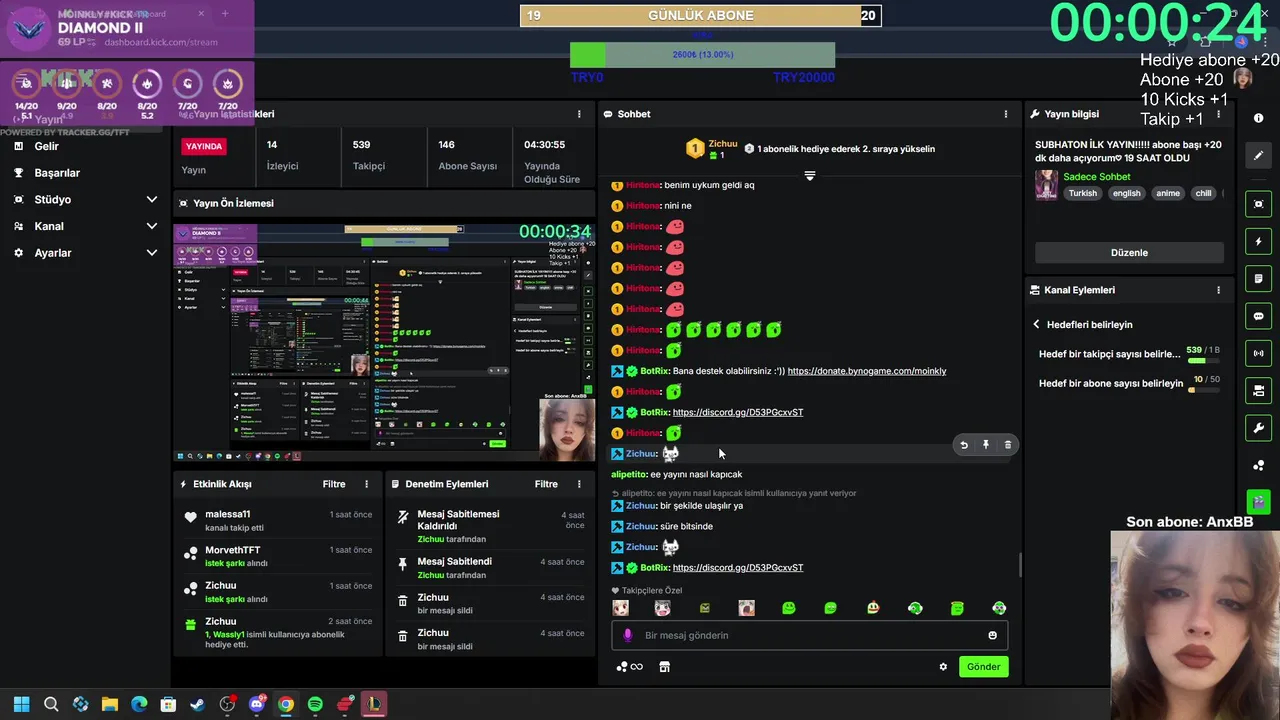Open Etkinlik Akışı three-dot menu

(x=366, y=484)
